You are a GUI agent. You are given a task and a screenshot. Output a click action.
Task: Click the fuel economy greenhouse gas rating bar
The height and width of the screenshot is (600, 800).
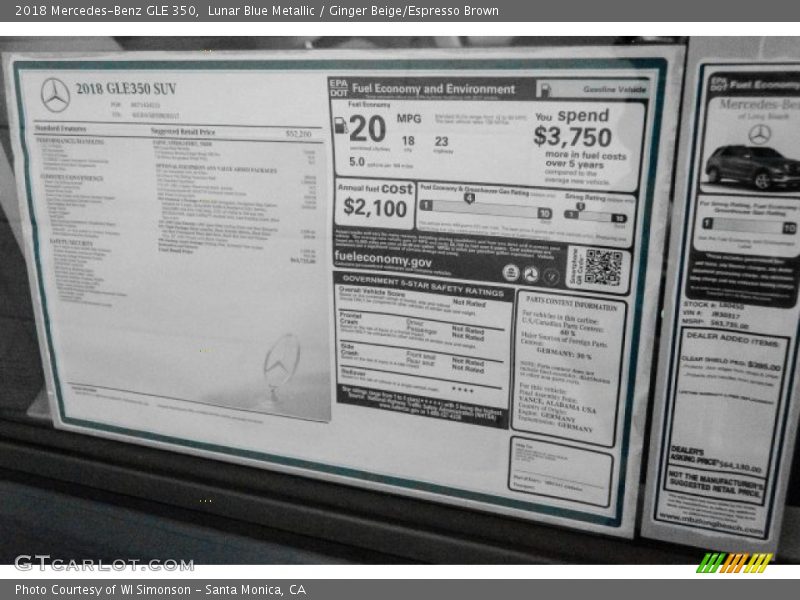[x=486, y=209]
